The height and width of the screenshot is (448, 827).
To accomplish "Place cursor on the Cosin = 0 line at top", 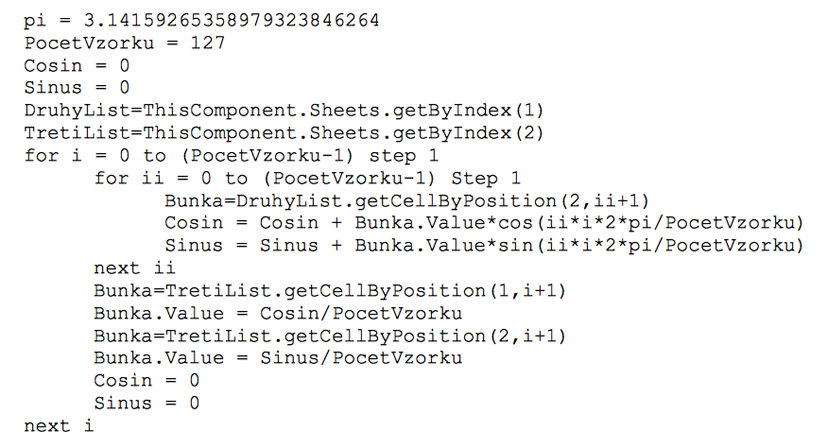I will tap(76, 65).
